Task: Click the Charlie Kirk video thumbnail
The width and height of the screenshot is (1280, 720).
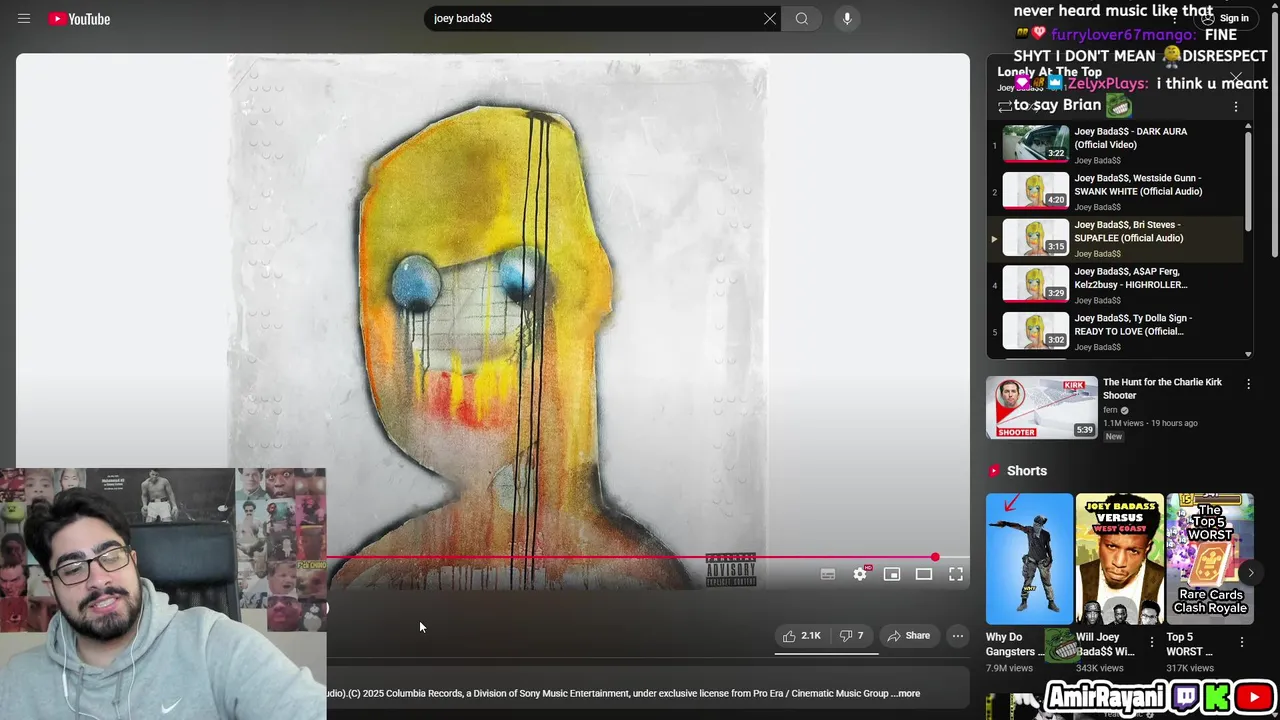Action: tap(1041, 407)
